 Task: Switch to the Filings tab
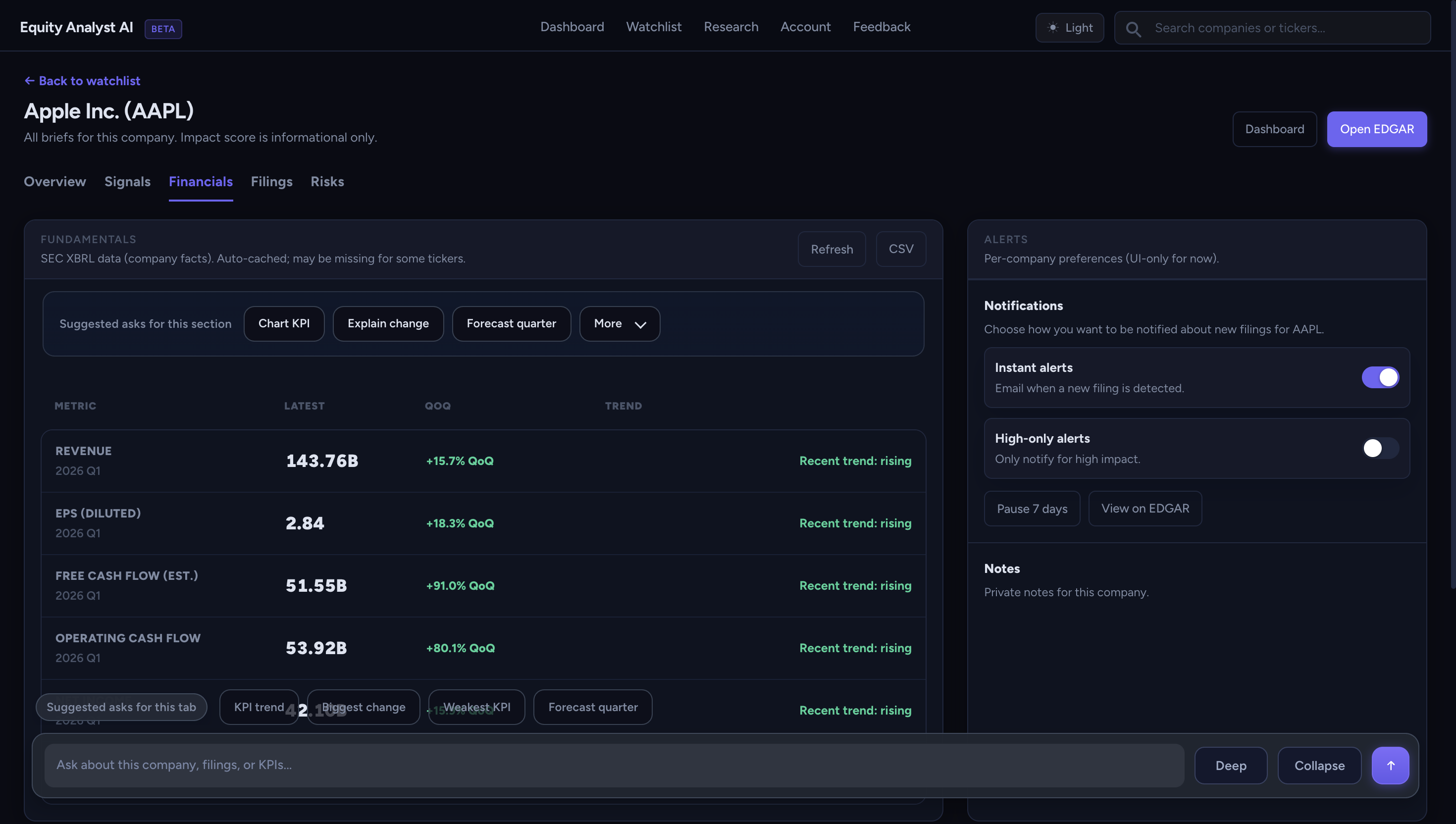[x=271, y=181]
